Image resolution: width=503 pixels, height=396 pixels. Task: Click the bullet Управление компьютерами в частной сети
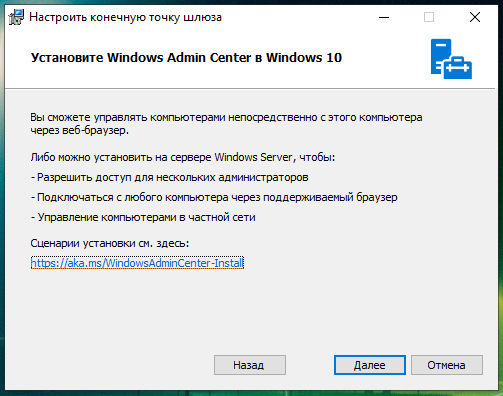(143, 217)
